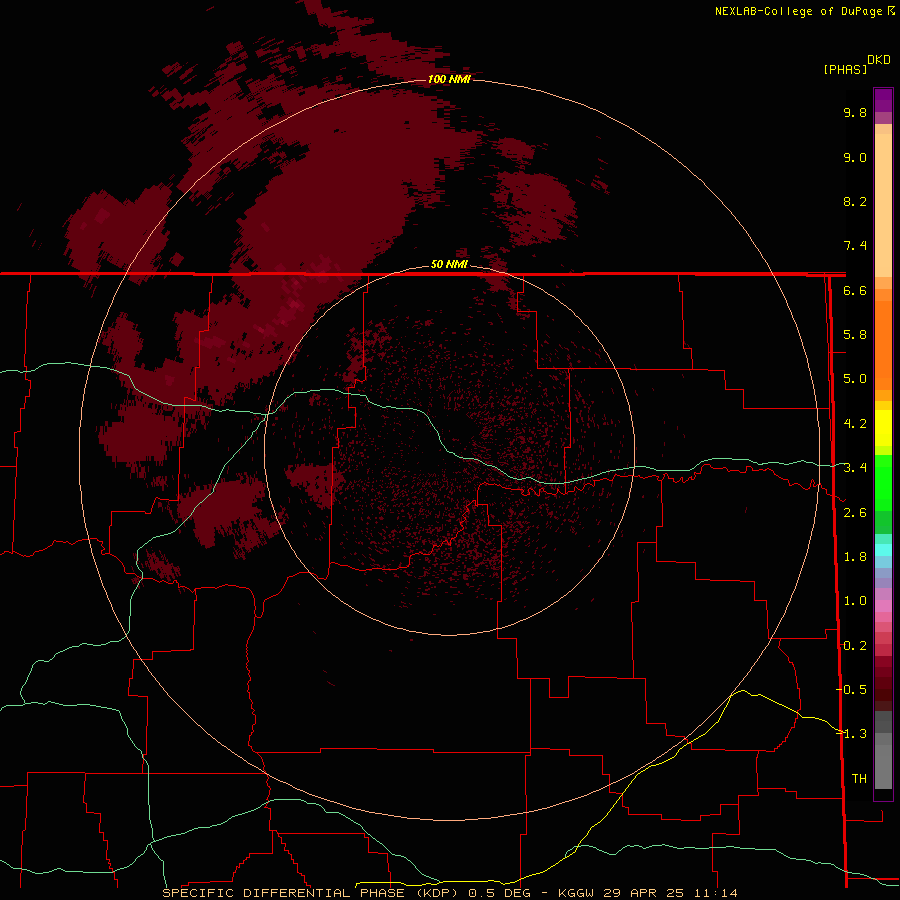Screen dimensions: 900x900
Task: Click the DKD label above the color scale
Action: click(879, 60)
